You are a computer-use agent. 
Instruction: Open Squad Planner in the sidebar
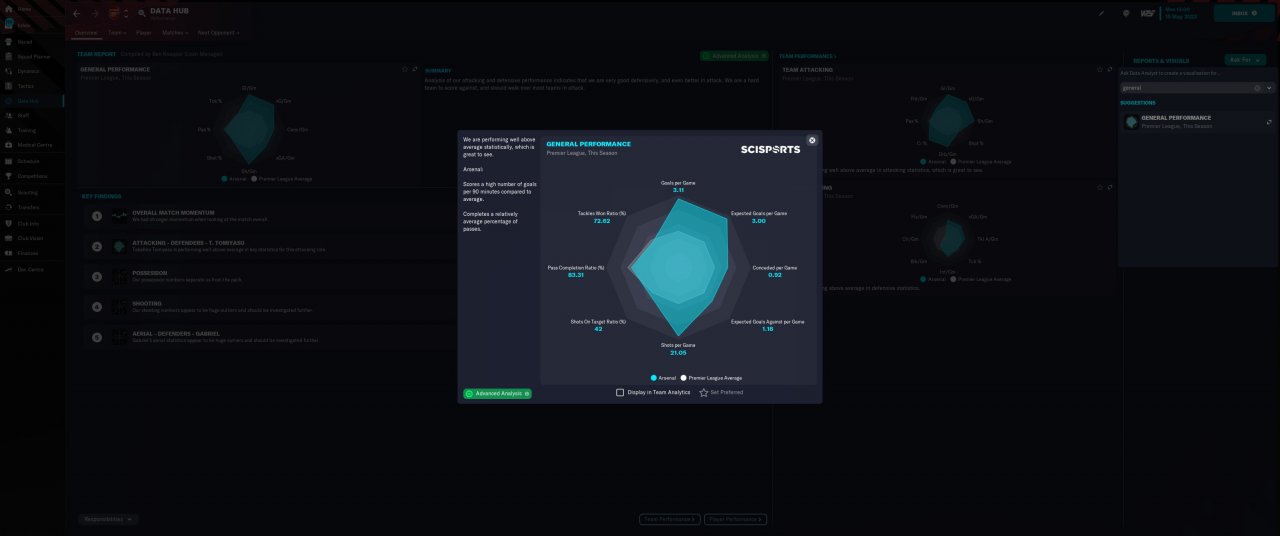pyautogui.click(x=32, y=57)
